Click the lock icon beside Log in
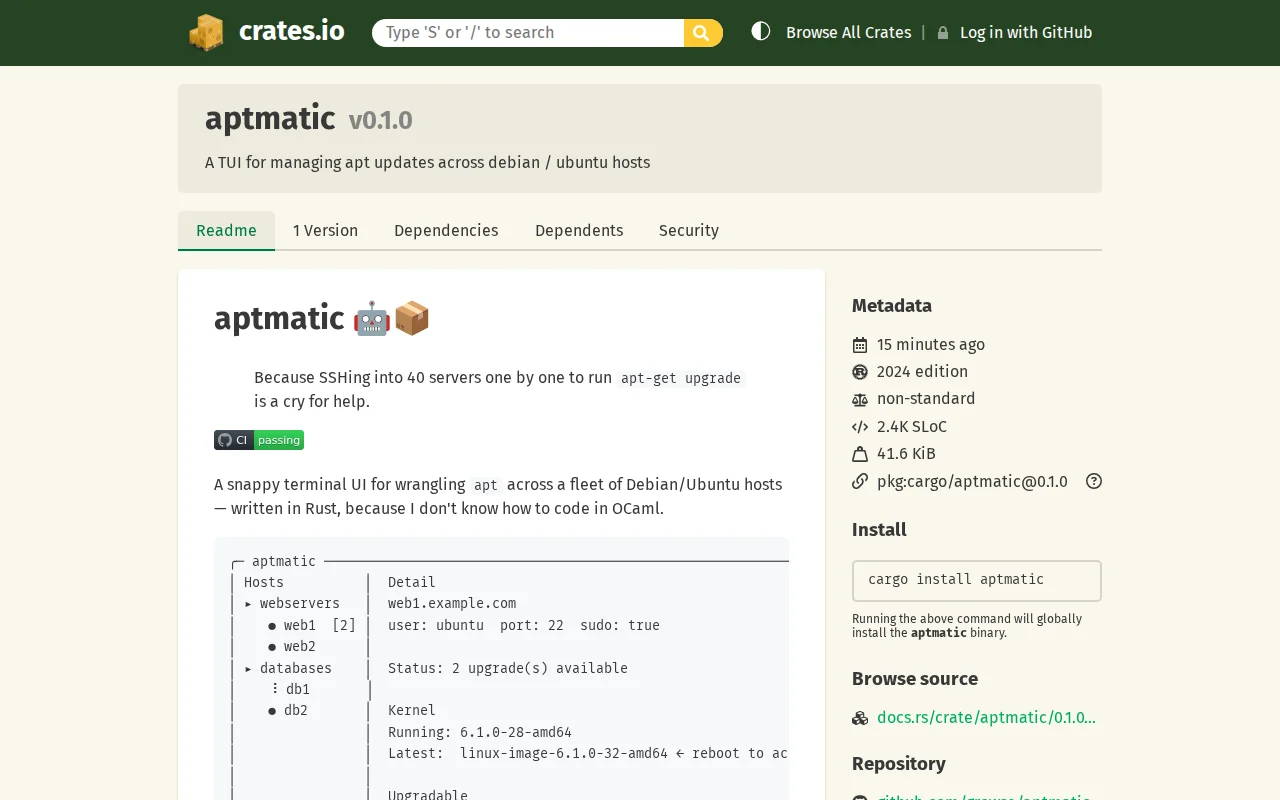Screen dimensions: 1280x800 (943, 33)
